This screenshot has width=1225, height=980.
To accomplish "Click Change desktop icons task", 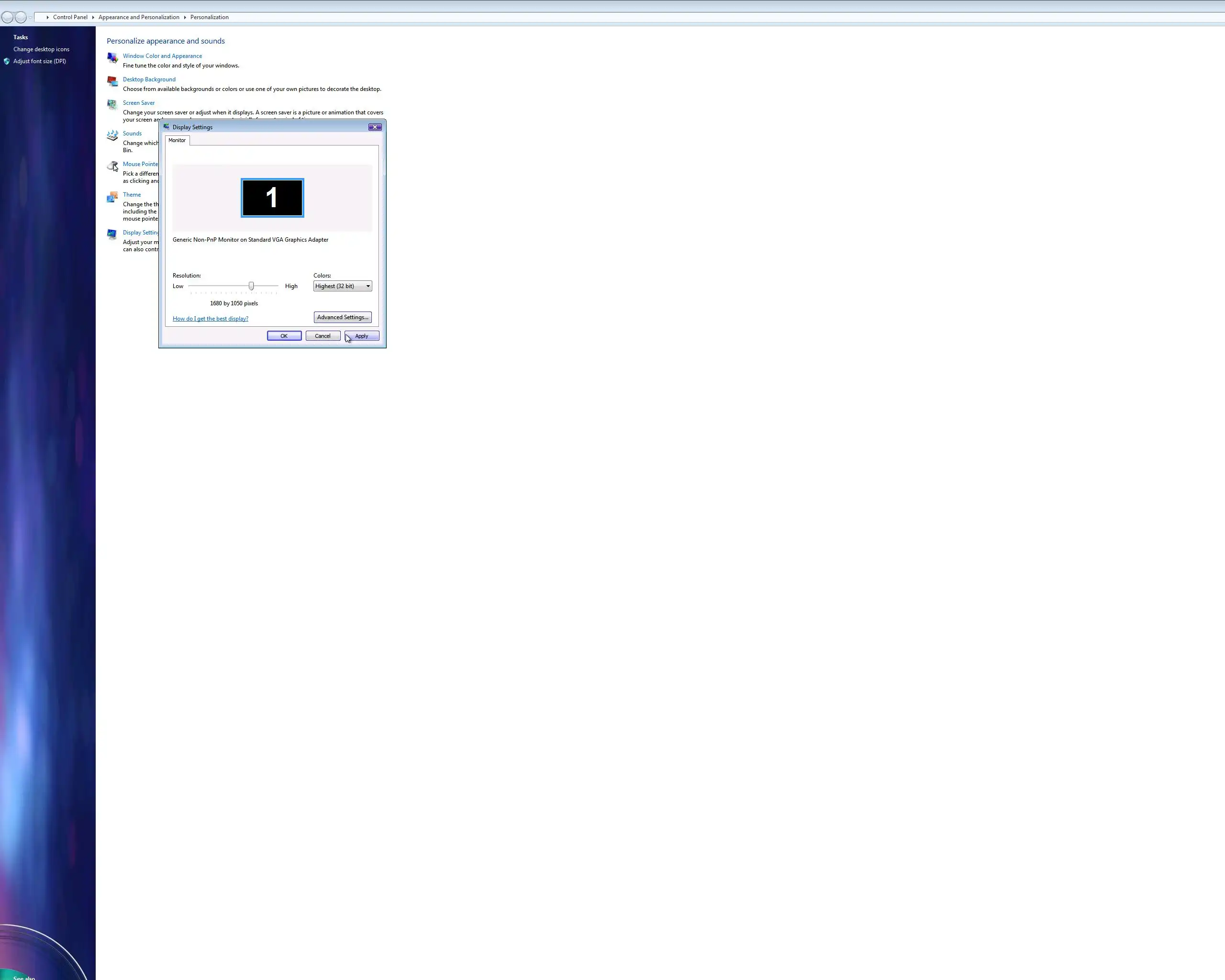I will 42,49.
